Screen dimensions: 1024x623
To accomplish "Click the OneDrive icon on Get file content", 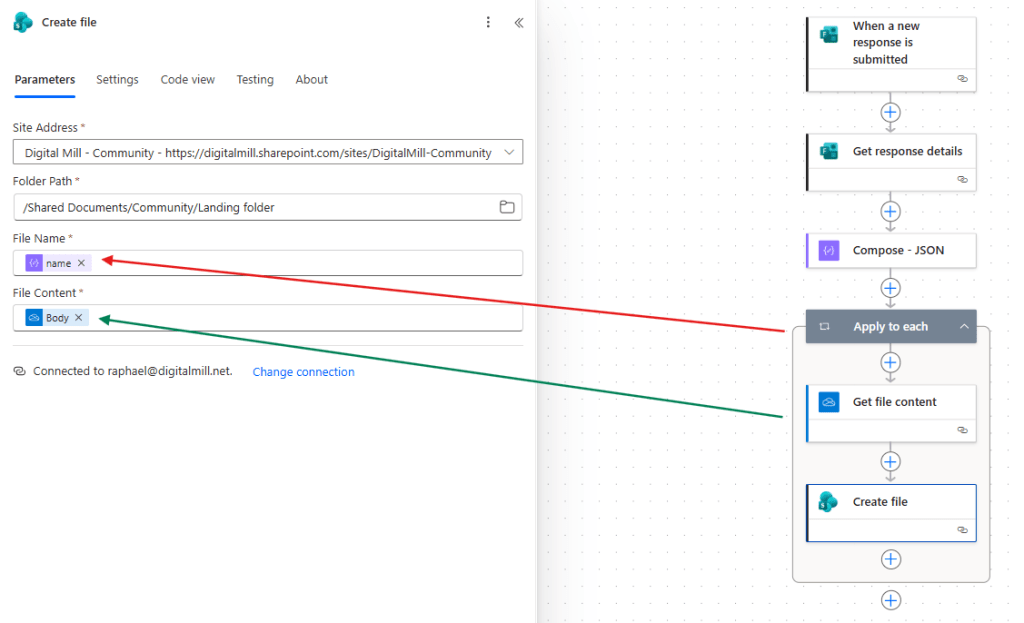I will coord(829,401).
